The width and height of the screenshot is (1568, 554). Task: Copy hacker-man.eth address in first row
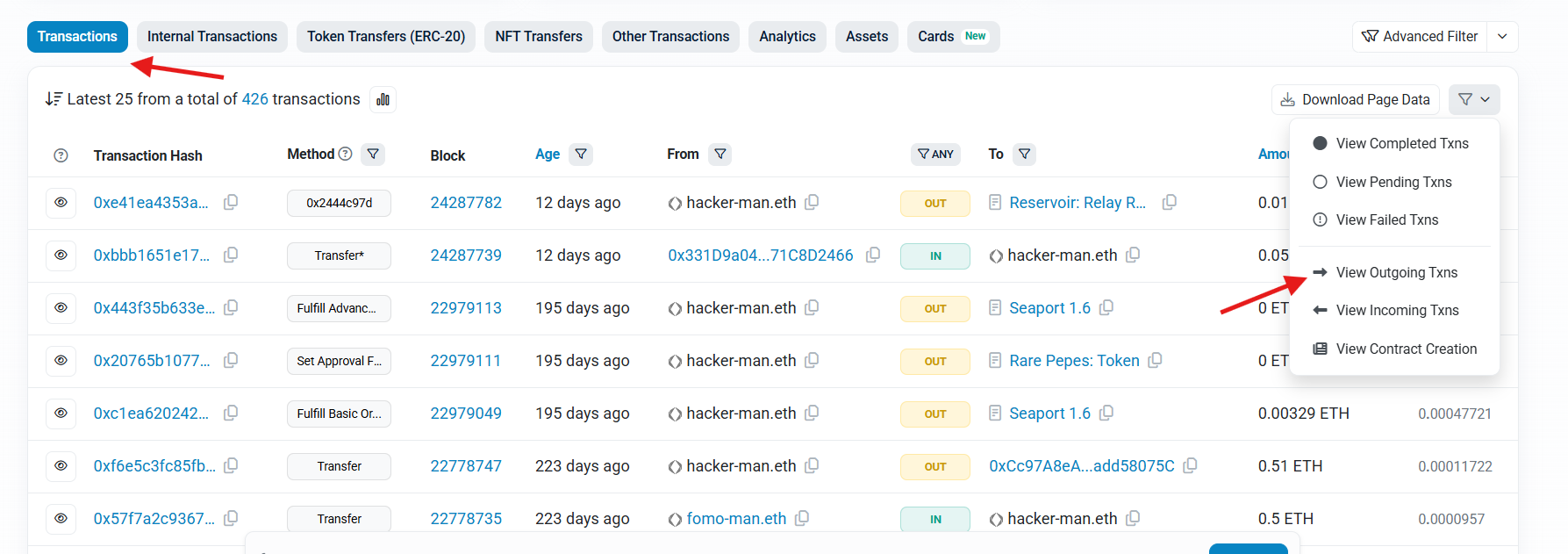[812, 203]
